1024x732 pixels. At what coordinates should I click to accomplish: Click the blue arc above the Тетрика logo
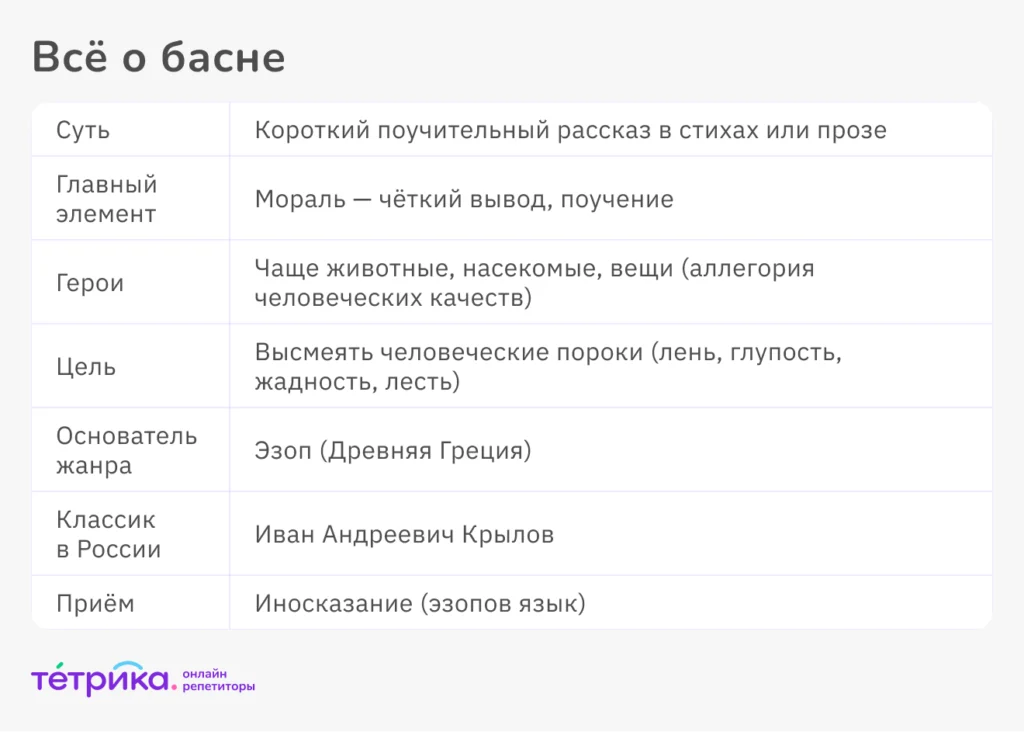pos(128,665)
